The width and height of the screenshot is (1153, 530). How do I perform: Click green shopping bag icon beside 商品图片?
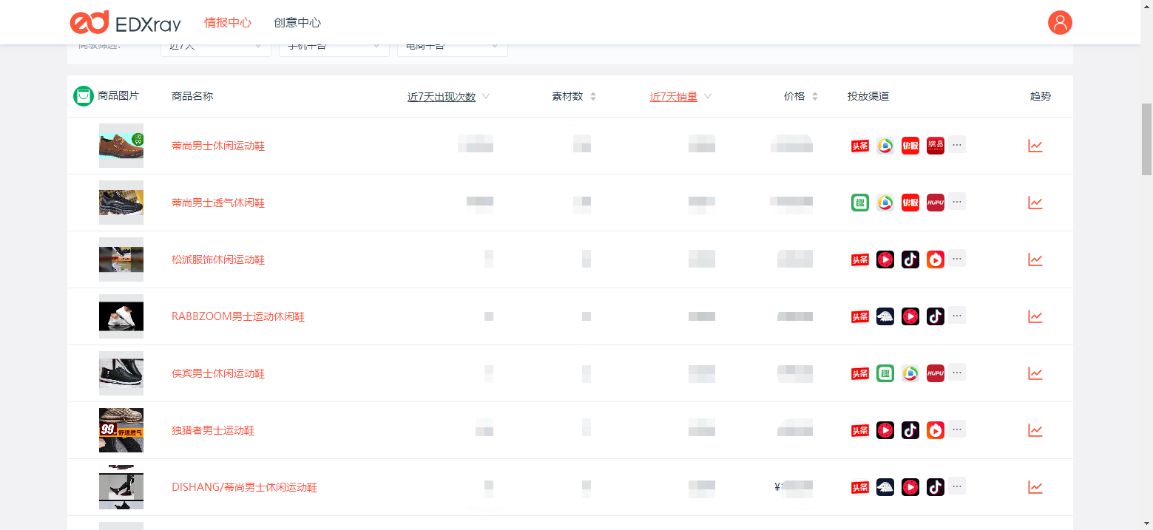click(x=84, y=96)
